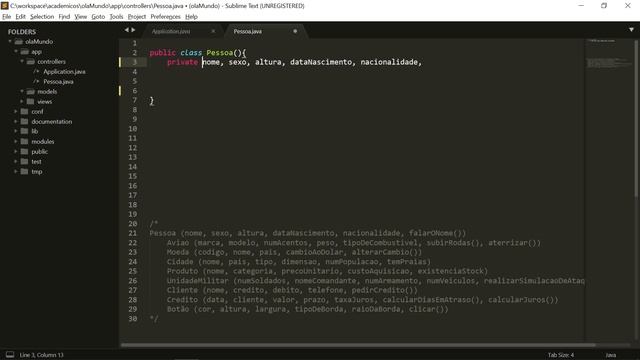Open the Tools menu
640x360 pixels.
116,17
